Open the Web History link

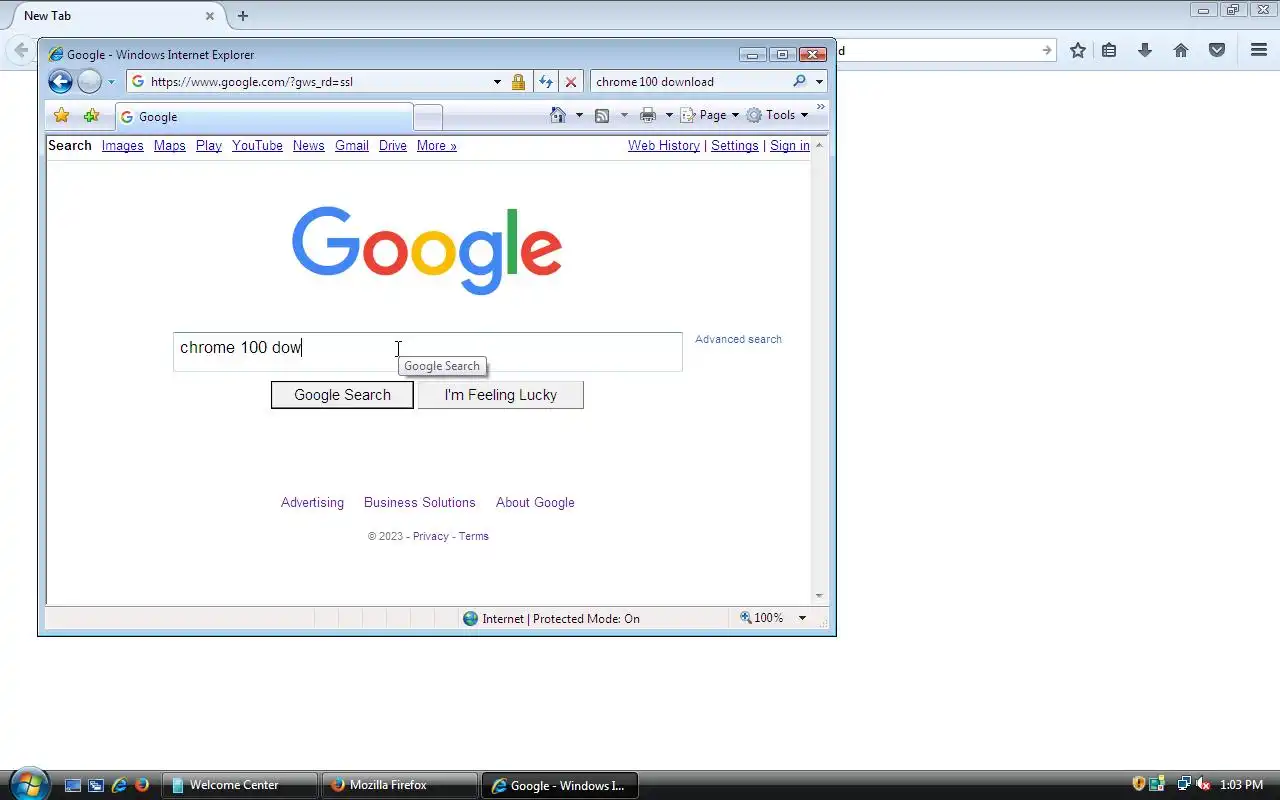663,145
